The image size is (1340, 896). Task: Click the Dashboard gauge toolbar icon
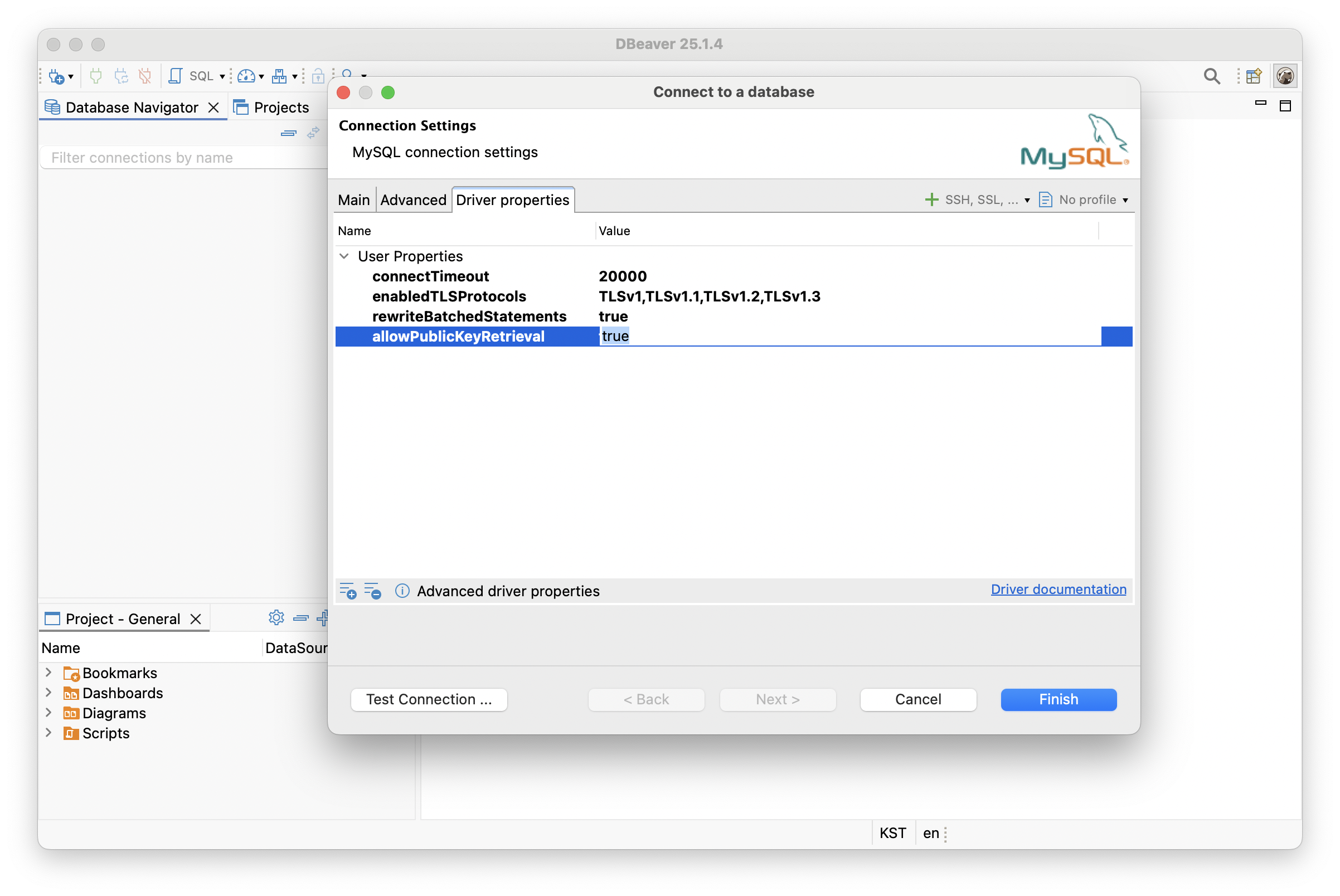[x=246, y=76]
